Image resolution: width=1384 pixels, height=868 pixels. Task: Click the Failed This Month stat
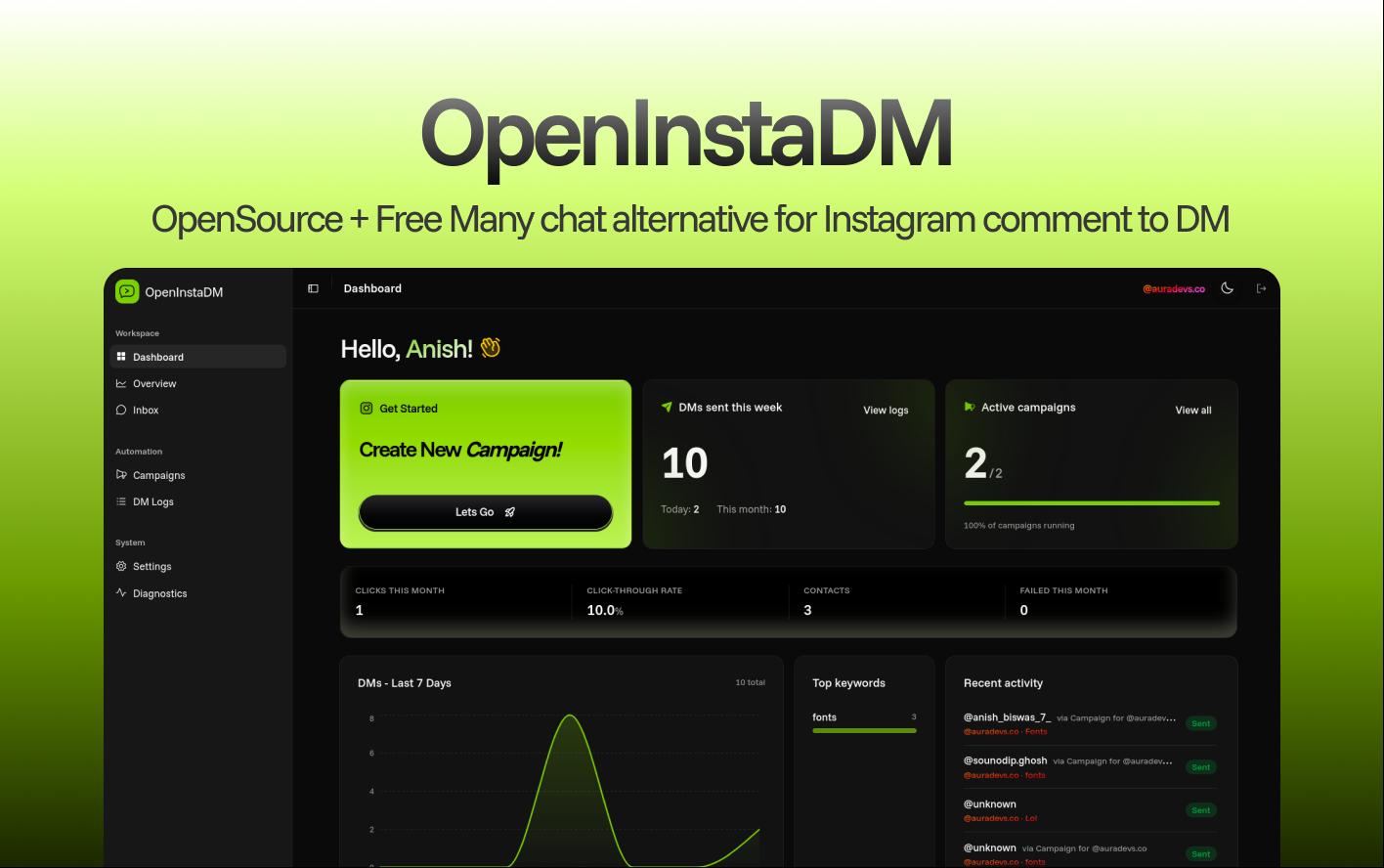point(1063,601)
